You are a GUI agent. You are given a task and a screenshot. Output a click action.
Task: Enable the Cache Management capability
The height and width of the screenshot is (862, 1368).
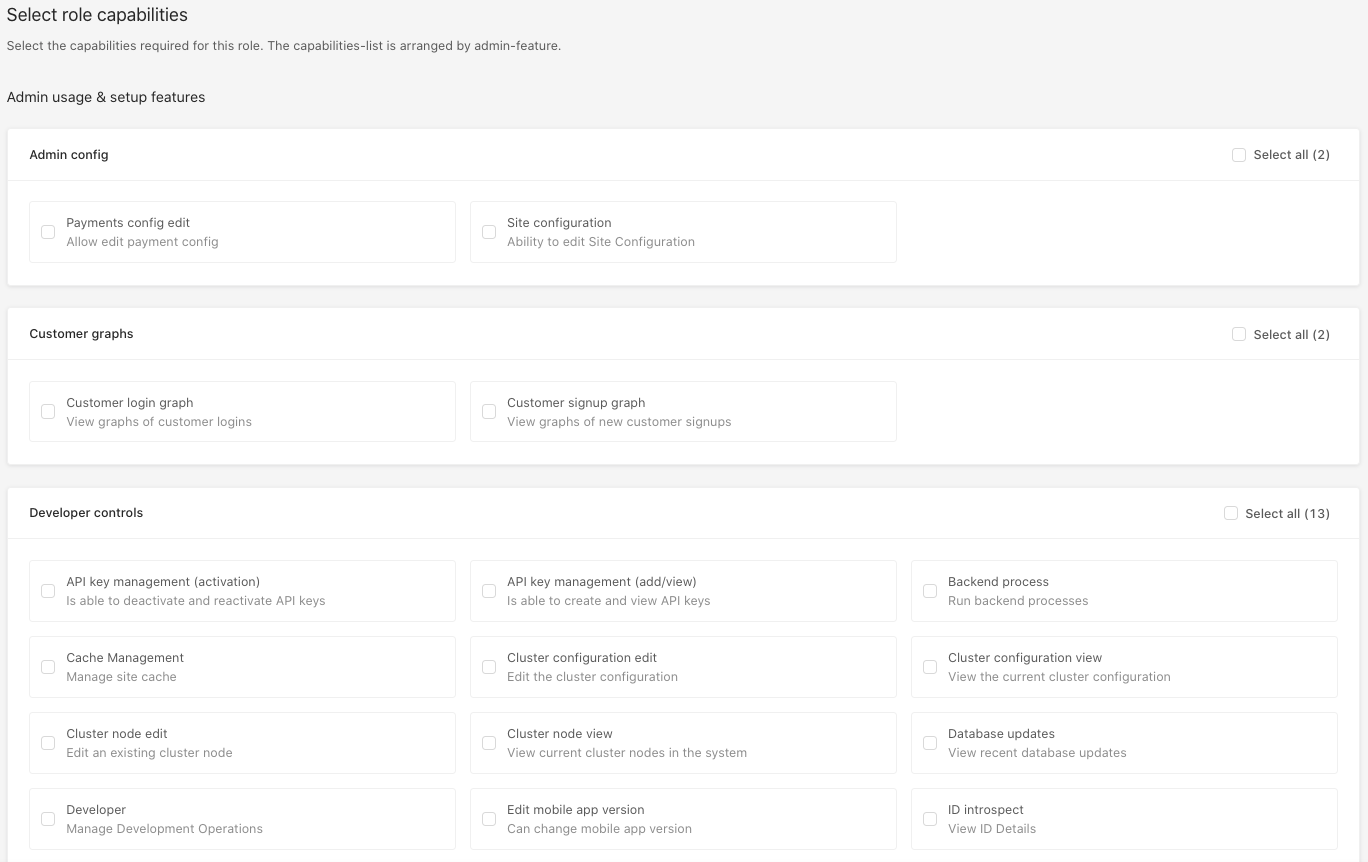[48, 667]
